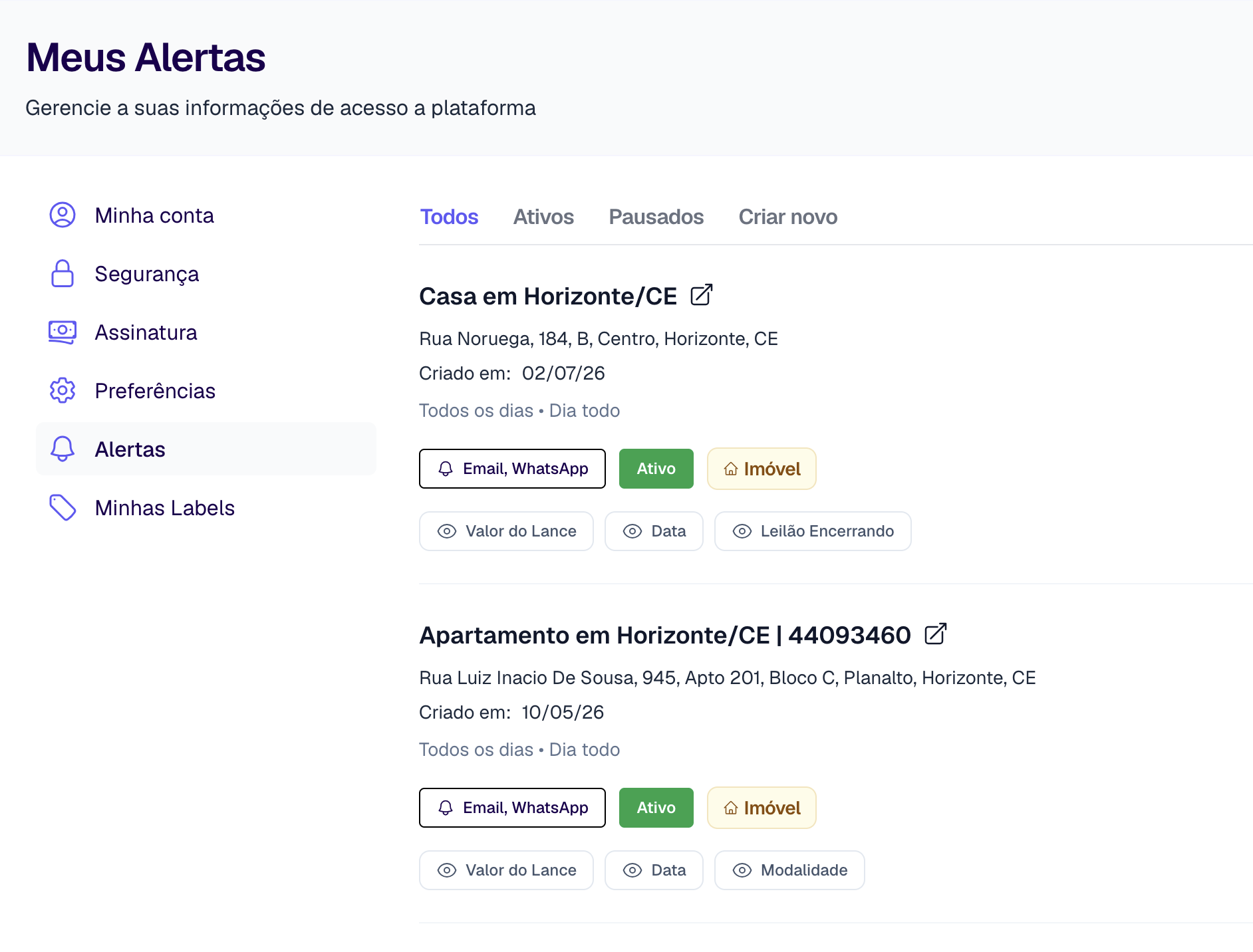Image resolution: width=1253 pixels, height=952 pixels.
Task: Click house icon in Casa alert's Imóvel badge
Action: pos(731,469)
